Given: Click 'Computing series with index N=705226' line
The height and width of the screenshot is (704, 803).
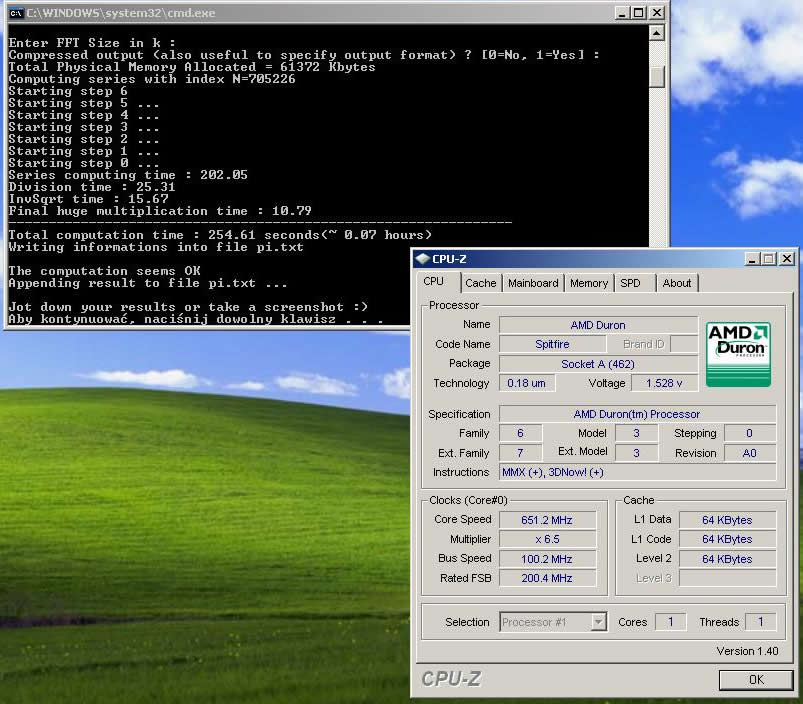Looking at the screenshot, I should click(152, 79).
